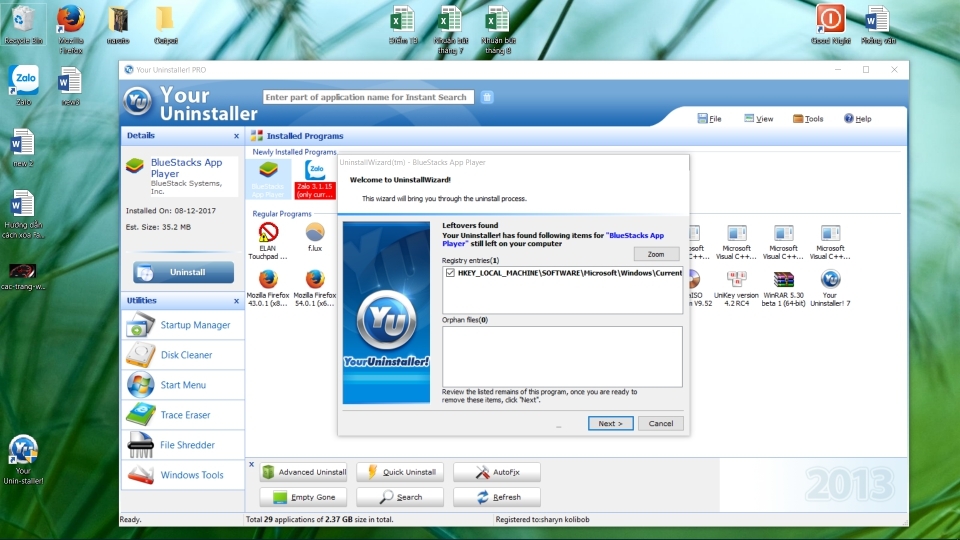Viewport: 960px width, 540px height.
Task: Click Quick Uninstall button
Action: coord(400,472)
